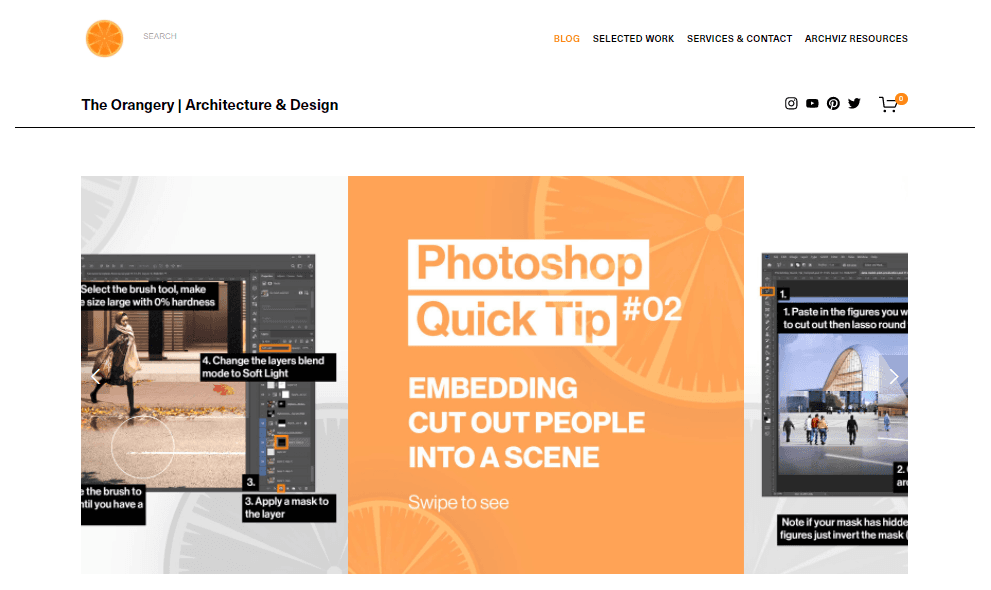Open the shopping cart icon
This screenshot has width=991, height=590.
pos(889,104)
